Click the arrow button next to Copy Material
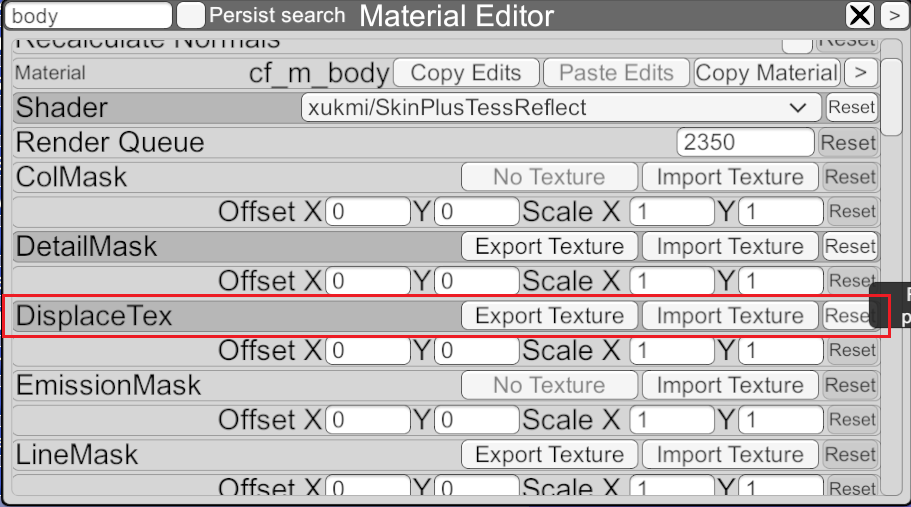 point(859,73)
